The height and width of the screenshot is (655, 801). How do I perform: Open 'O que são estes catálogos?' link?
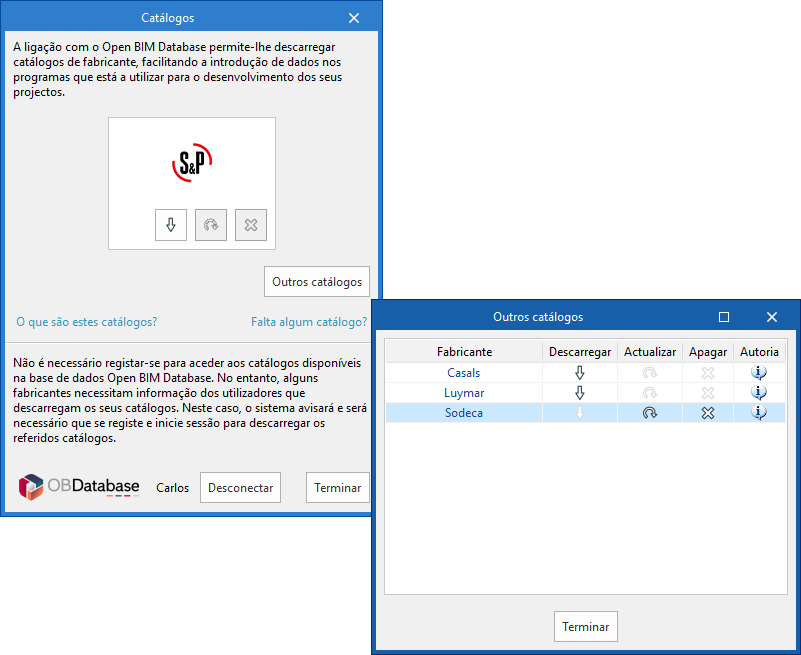coord(87,322)
